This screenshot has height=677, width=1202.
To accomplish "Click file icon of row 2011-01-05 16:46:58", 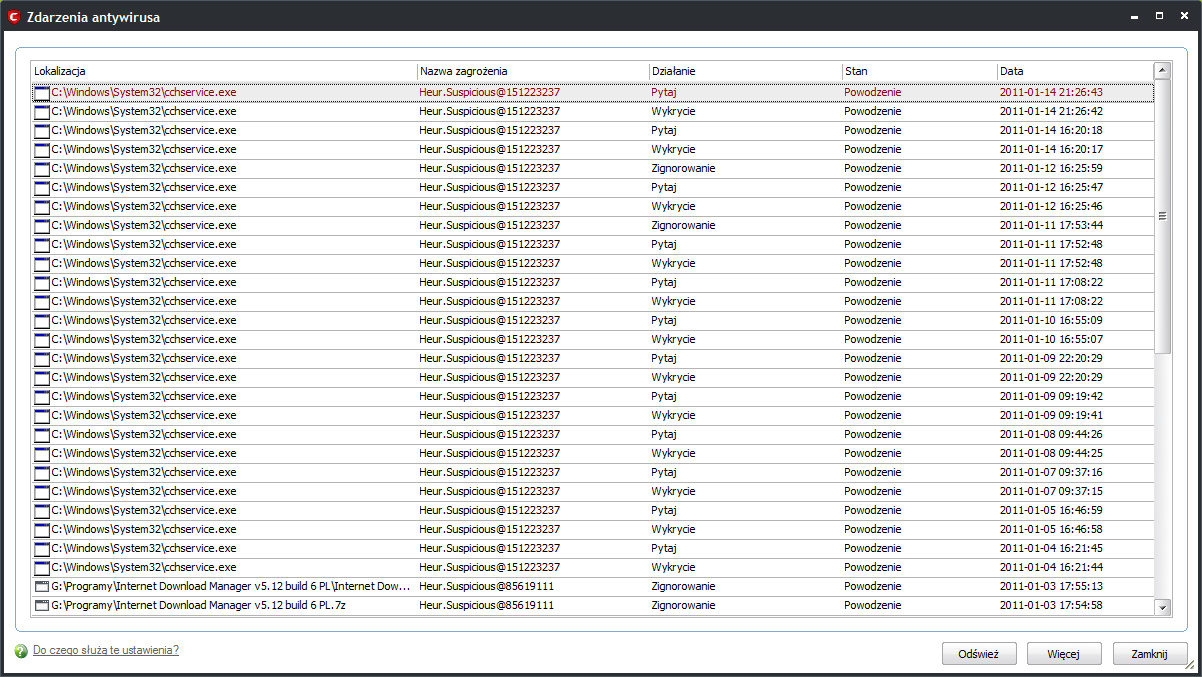I will click(x=42, y=529).
